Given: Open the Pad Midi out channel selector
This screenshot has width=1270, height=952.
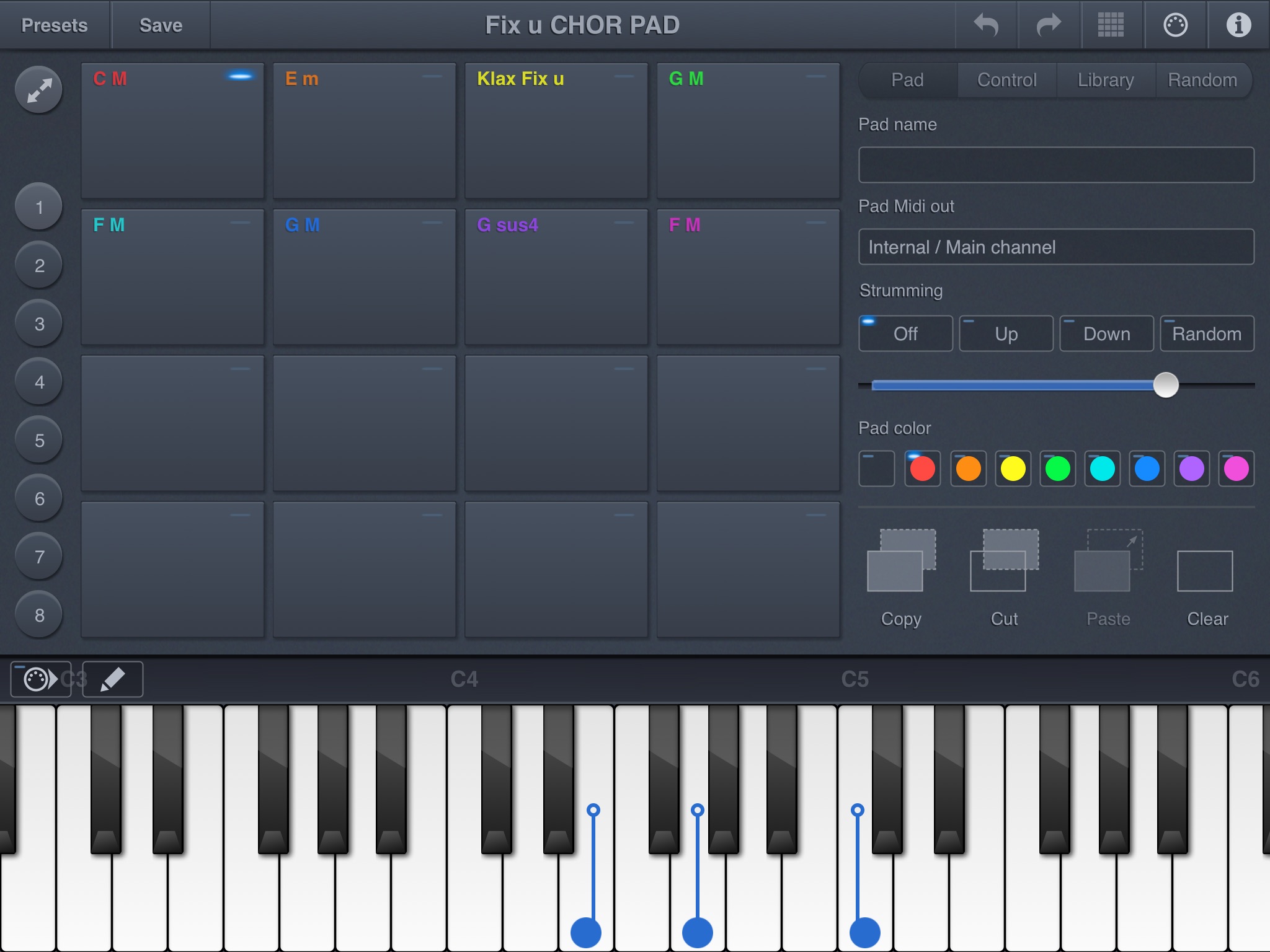Looking at the screenshot, I should 1056,247.
